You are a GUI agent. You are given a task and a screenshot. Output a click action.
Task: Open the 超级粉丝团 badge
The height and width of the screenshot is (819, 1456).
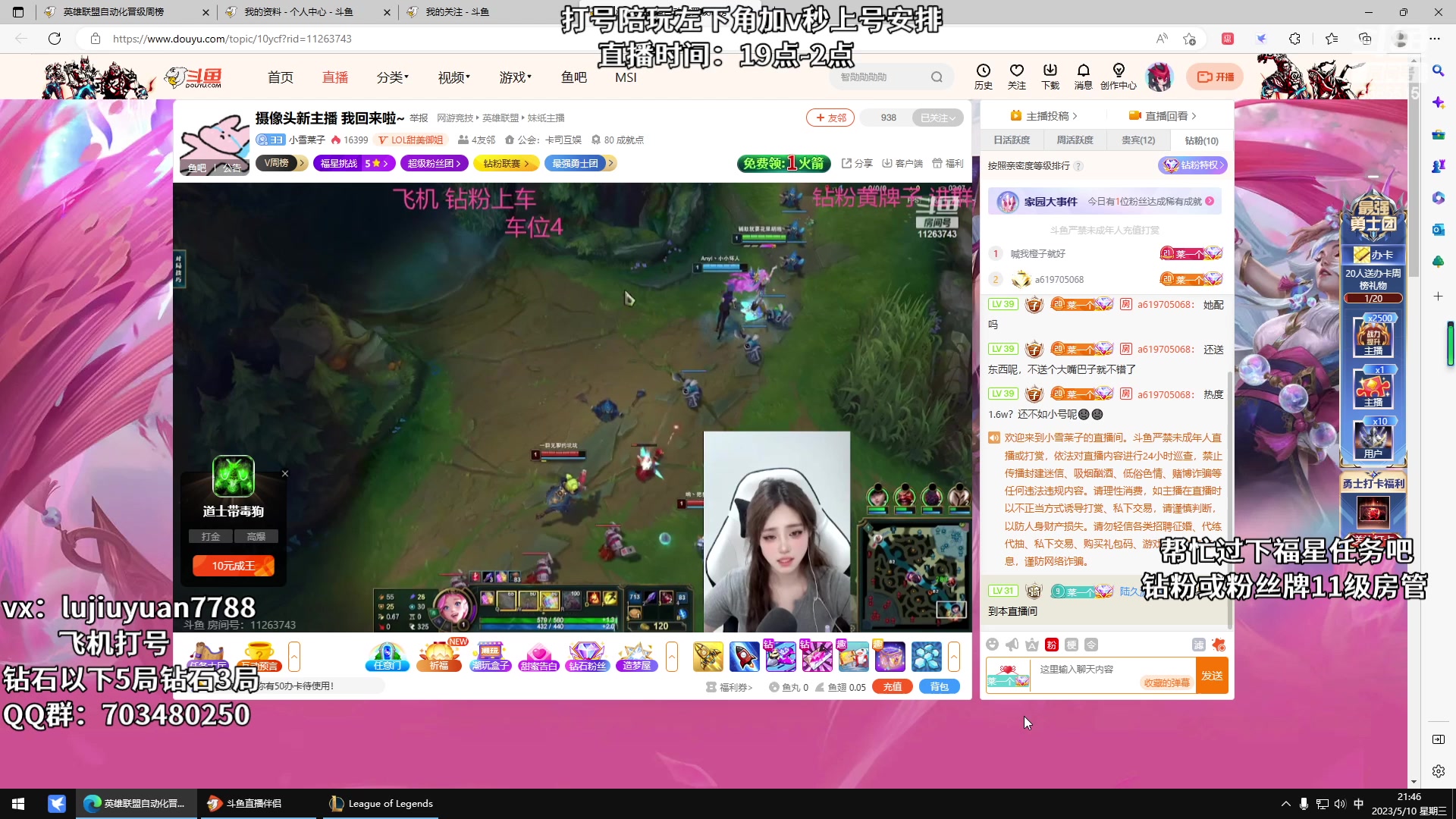pyautogui.click(x=435, y=163)
